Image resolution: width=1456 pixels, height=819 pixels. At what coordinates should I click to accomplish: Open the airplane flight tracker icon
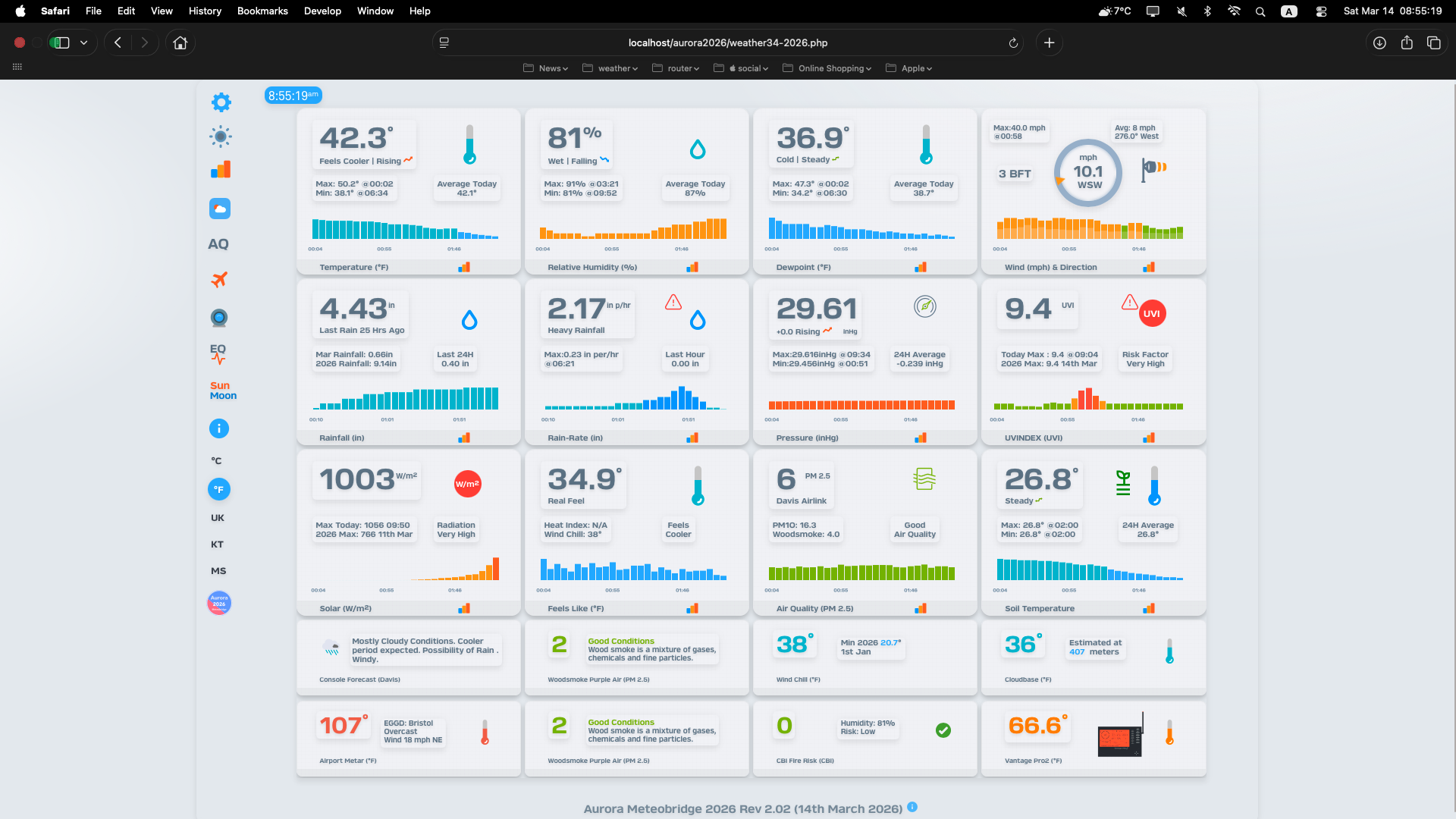pyautogui.click(x=219, y=280)
